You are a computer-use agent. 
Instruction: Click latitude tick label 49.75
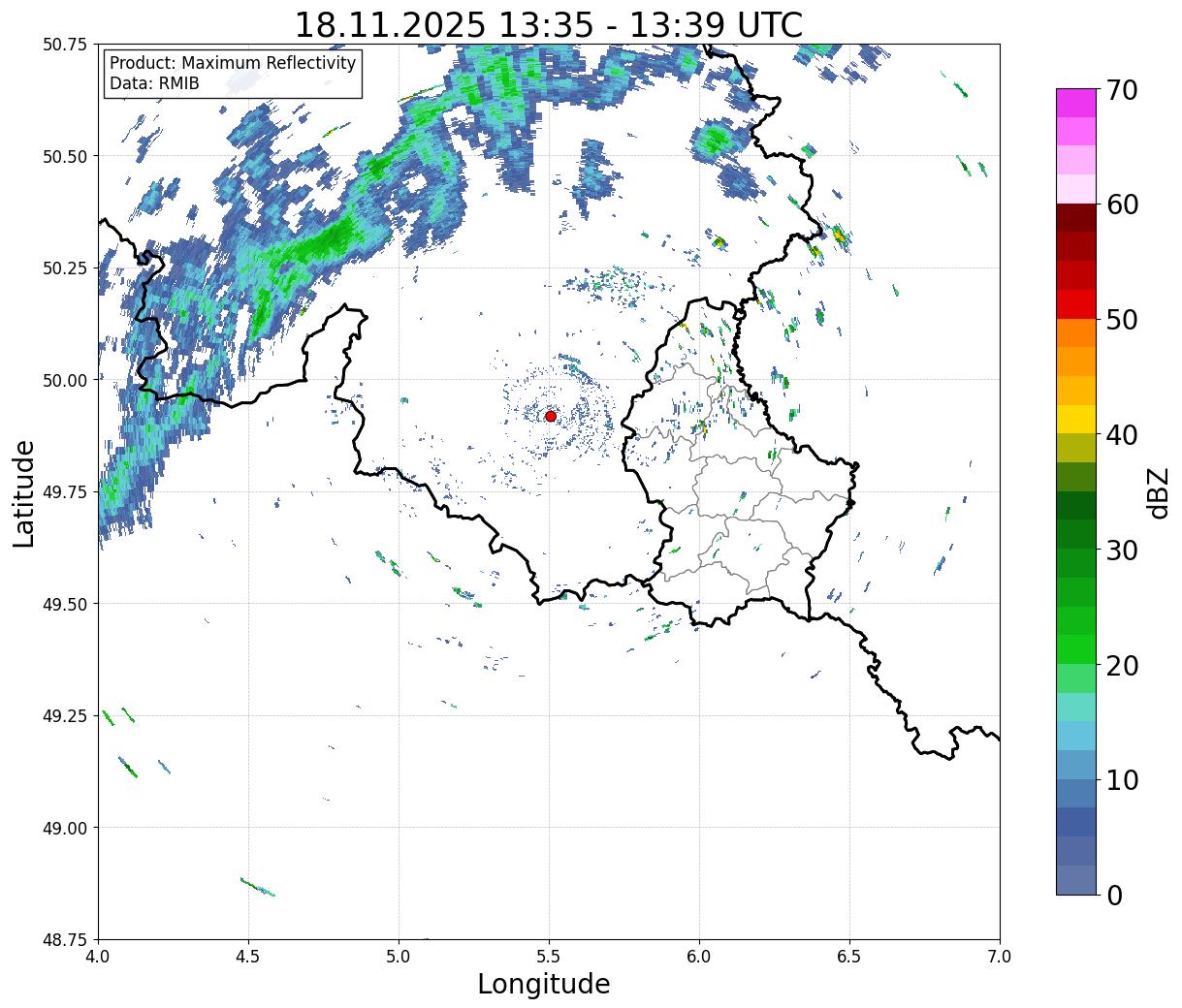coord(65,492)
